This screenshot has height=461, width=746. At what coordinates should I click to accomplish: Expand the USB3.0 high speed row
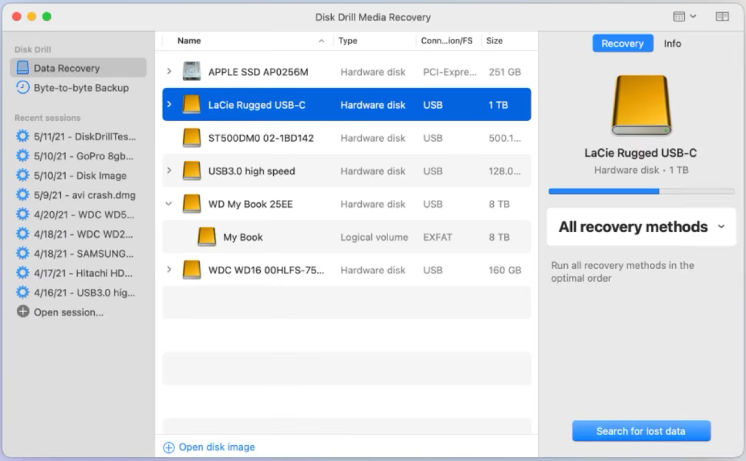point(169,170)
